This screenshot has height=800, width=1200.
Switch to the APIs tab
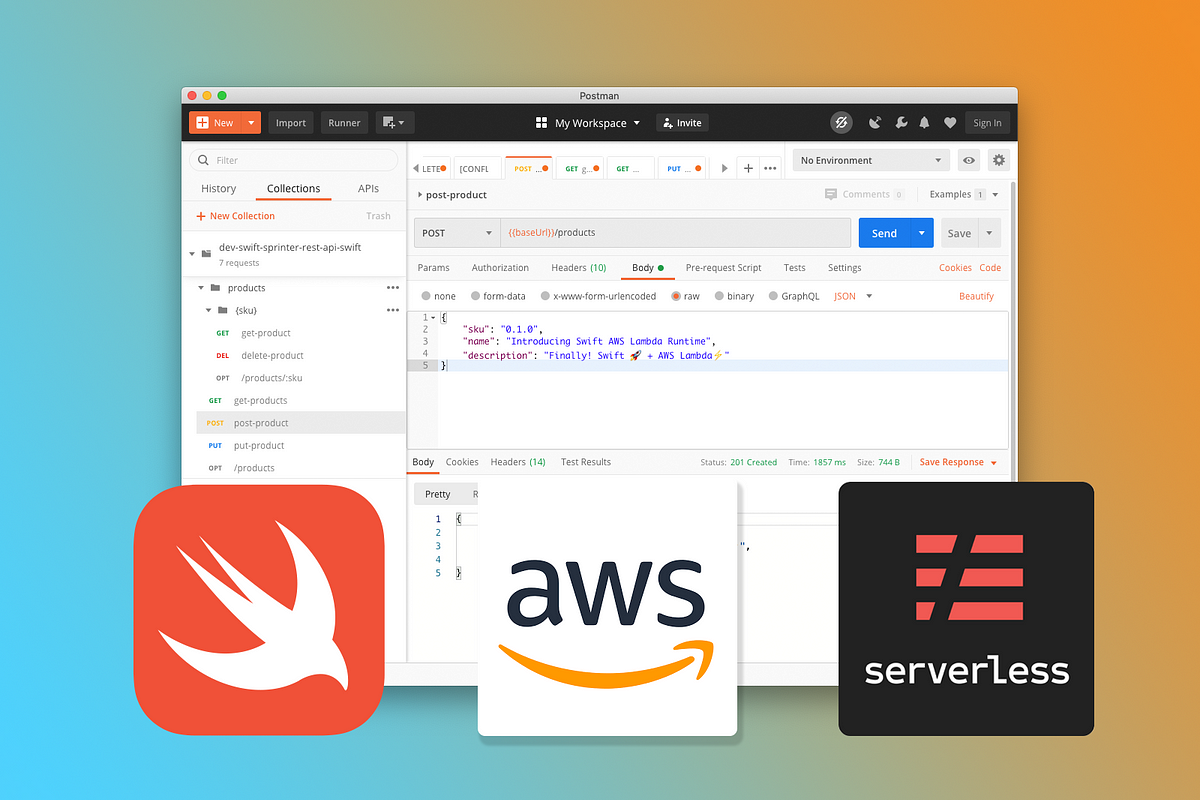click(x=368, y=188)
